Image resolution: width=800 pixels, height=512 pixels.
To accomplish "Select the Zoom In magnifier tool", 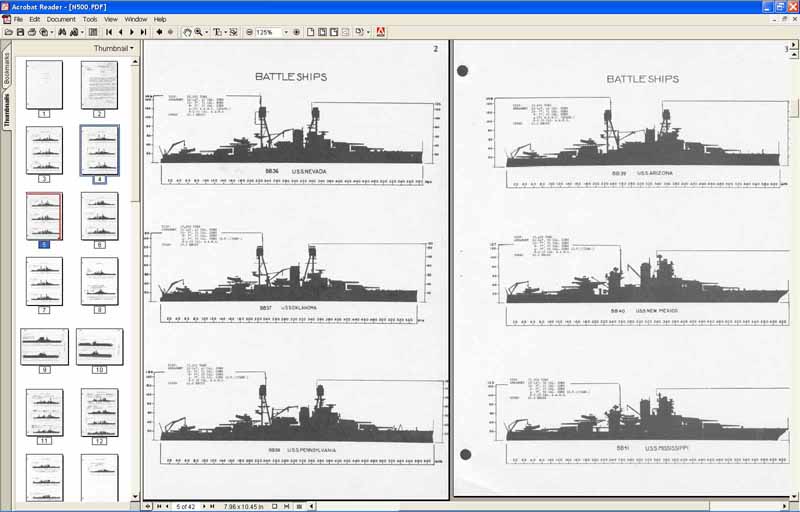I will (x=198, y=32).
